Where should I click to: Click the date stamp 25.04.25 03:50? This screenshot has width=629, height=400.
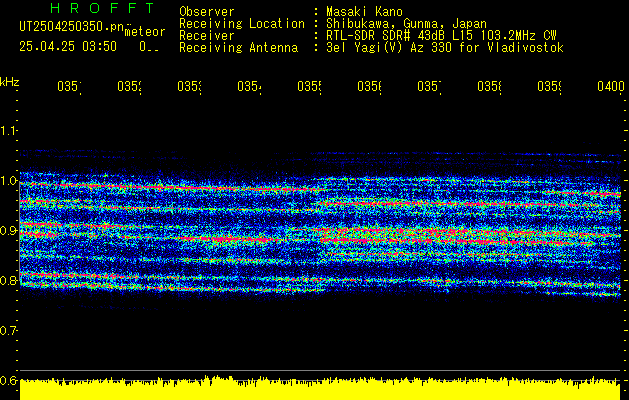(68, 47)
